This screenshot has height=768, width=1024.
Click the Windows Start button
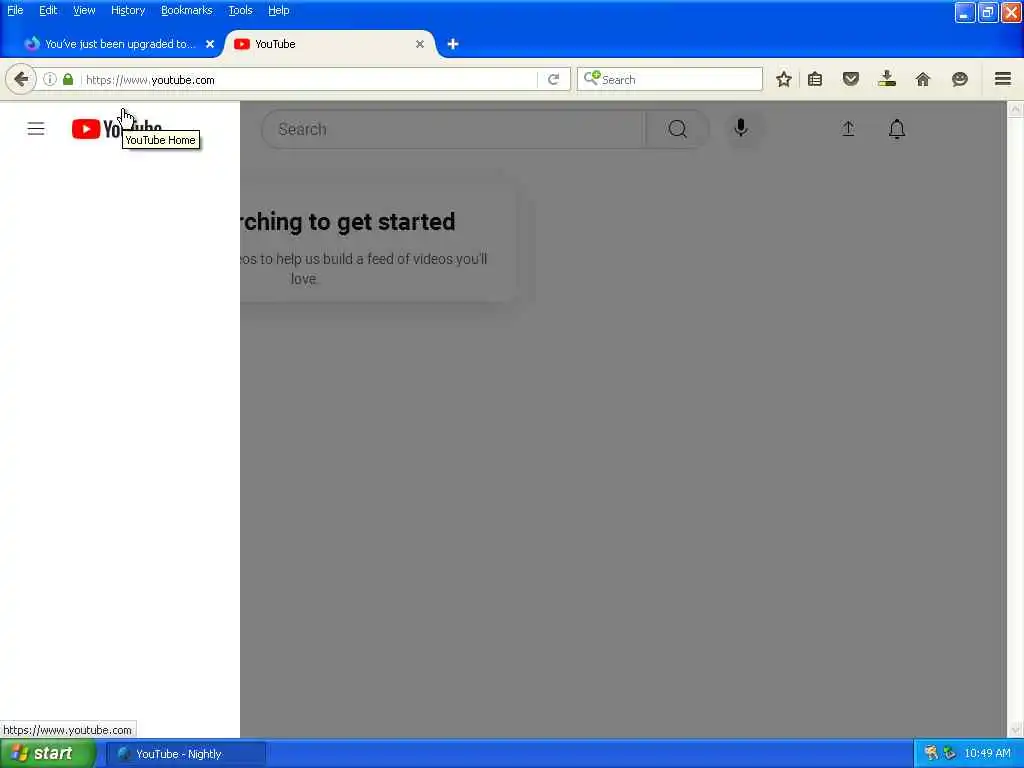pyautogui.click(x=48, y=754)
